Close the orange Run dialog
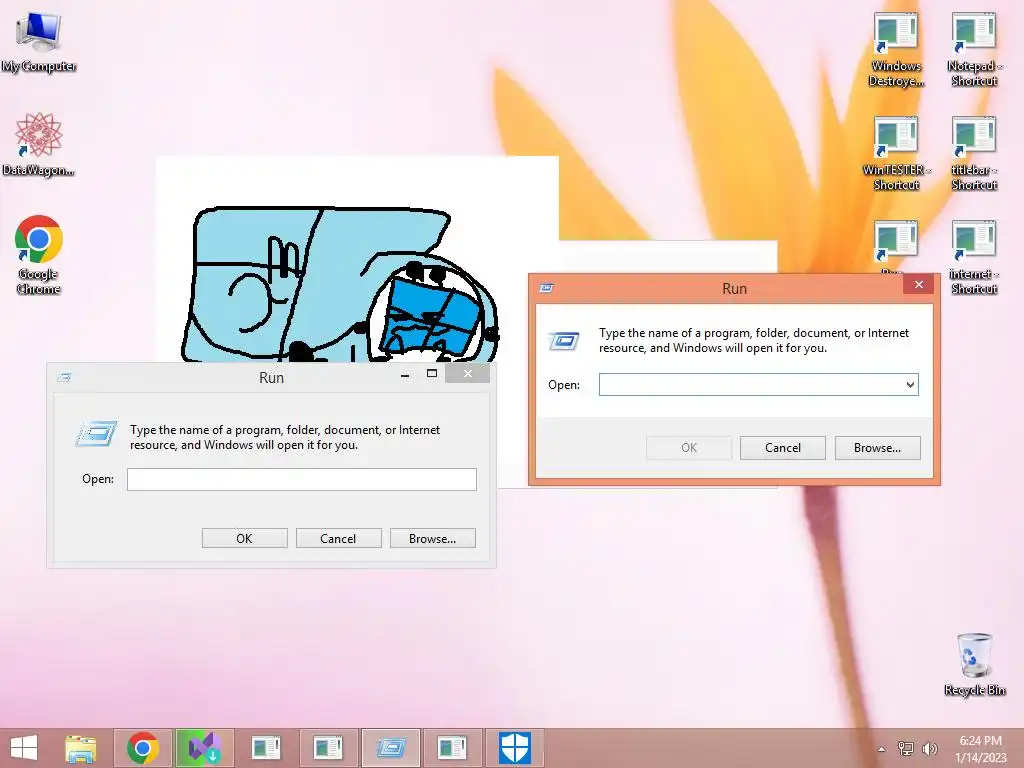This screenshot has height=768, width=1024. (919, 285)
